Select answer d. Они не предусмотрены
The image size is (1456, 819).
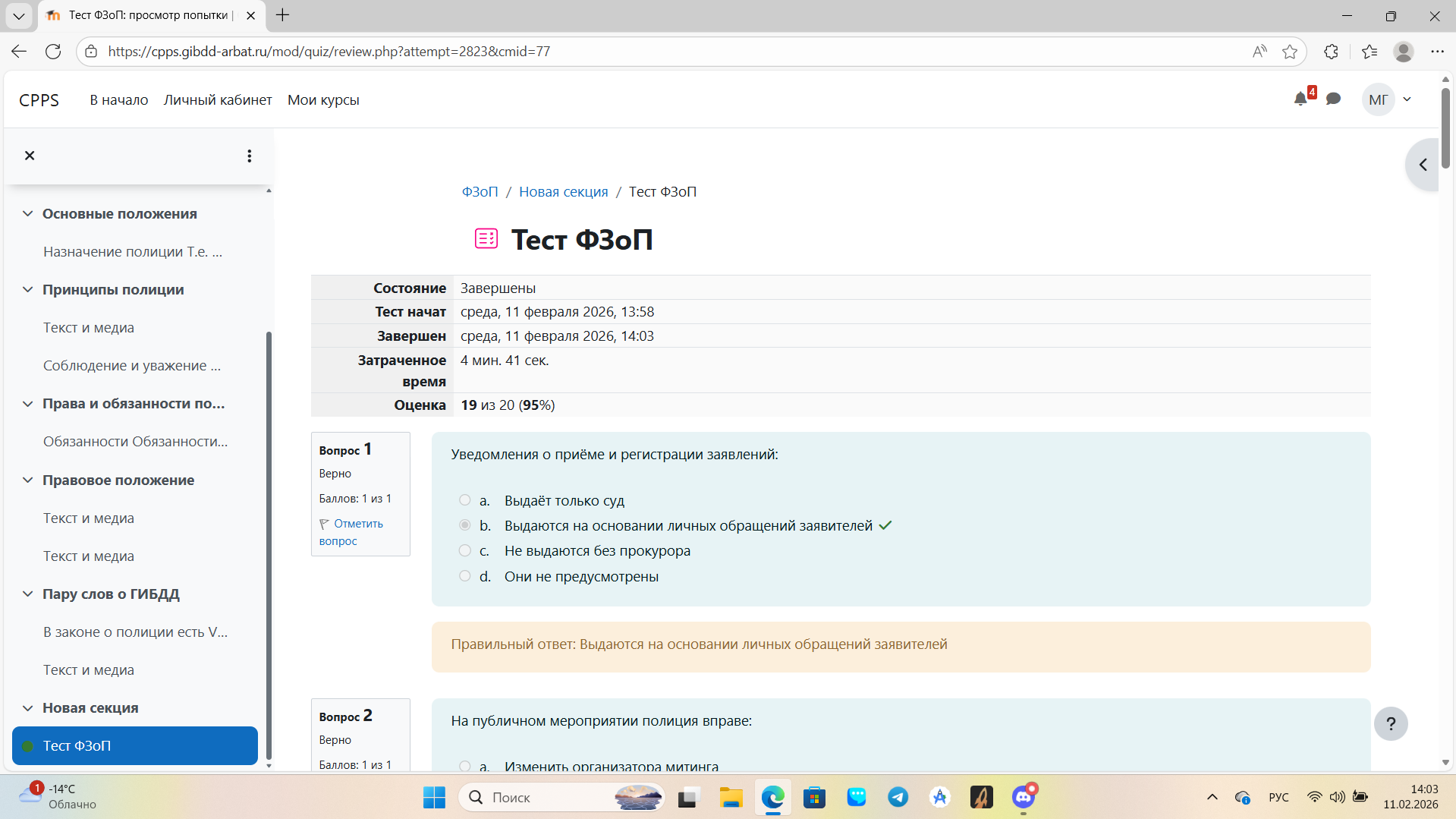coord(465,576)
